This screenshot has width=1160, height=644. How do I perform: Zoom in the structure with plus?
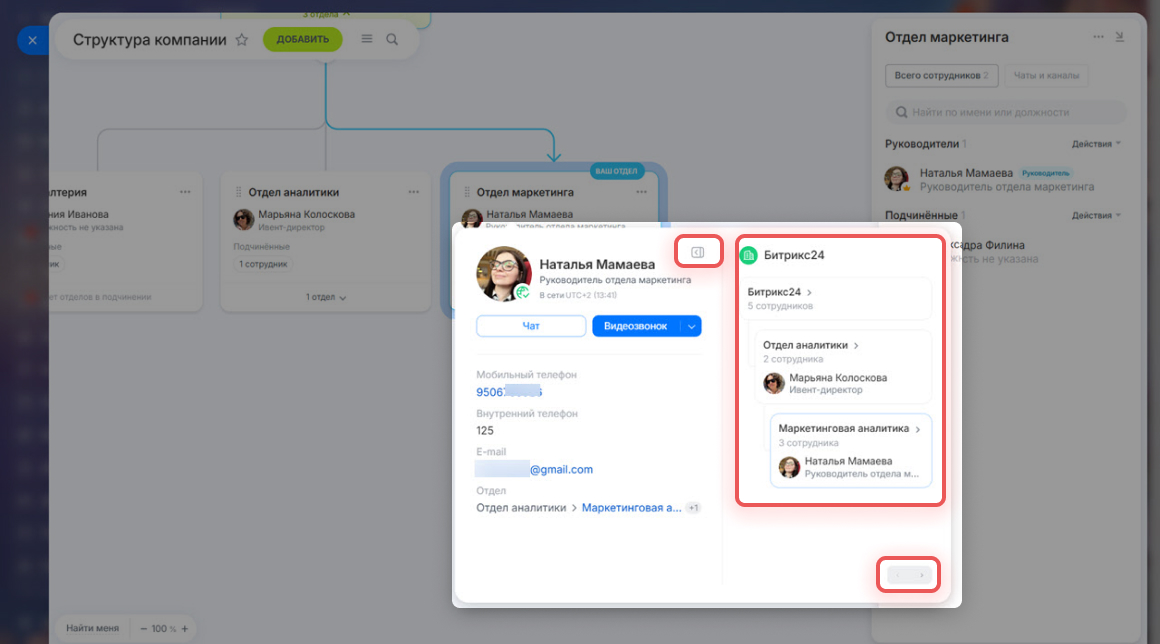185,628
